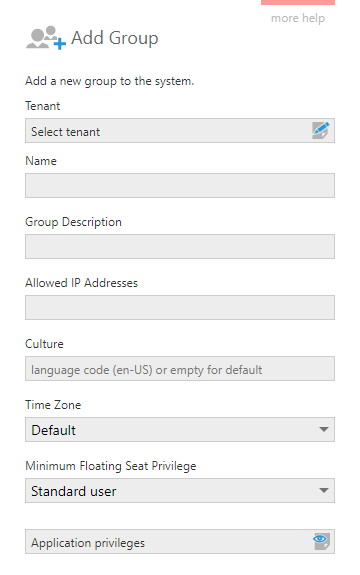
Task: Click the Time Zone label
Action: pyautogui.click(x=53, y=405)
